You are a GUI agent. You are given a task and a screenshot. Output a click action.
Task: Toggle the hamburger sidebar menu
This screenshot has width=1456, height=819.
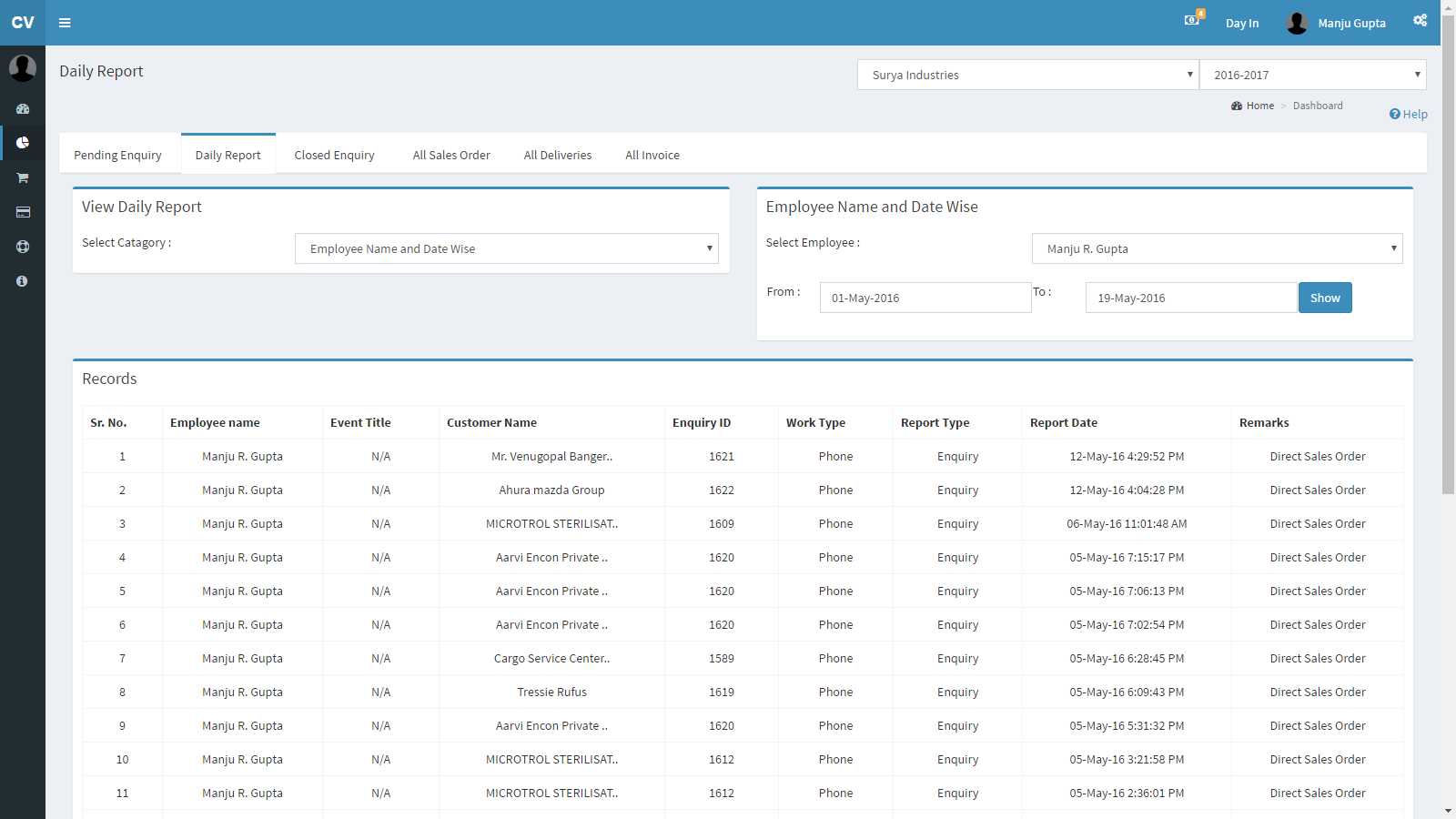[65, 23]
